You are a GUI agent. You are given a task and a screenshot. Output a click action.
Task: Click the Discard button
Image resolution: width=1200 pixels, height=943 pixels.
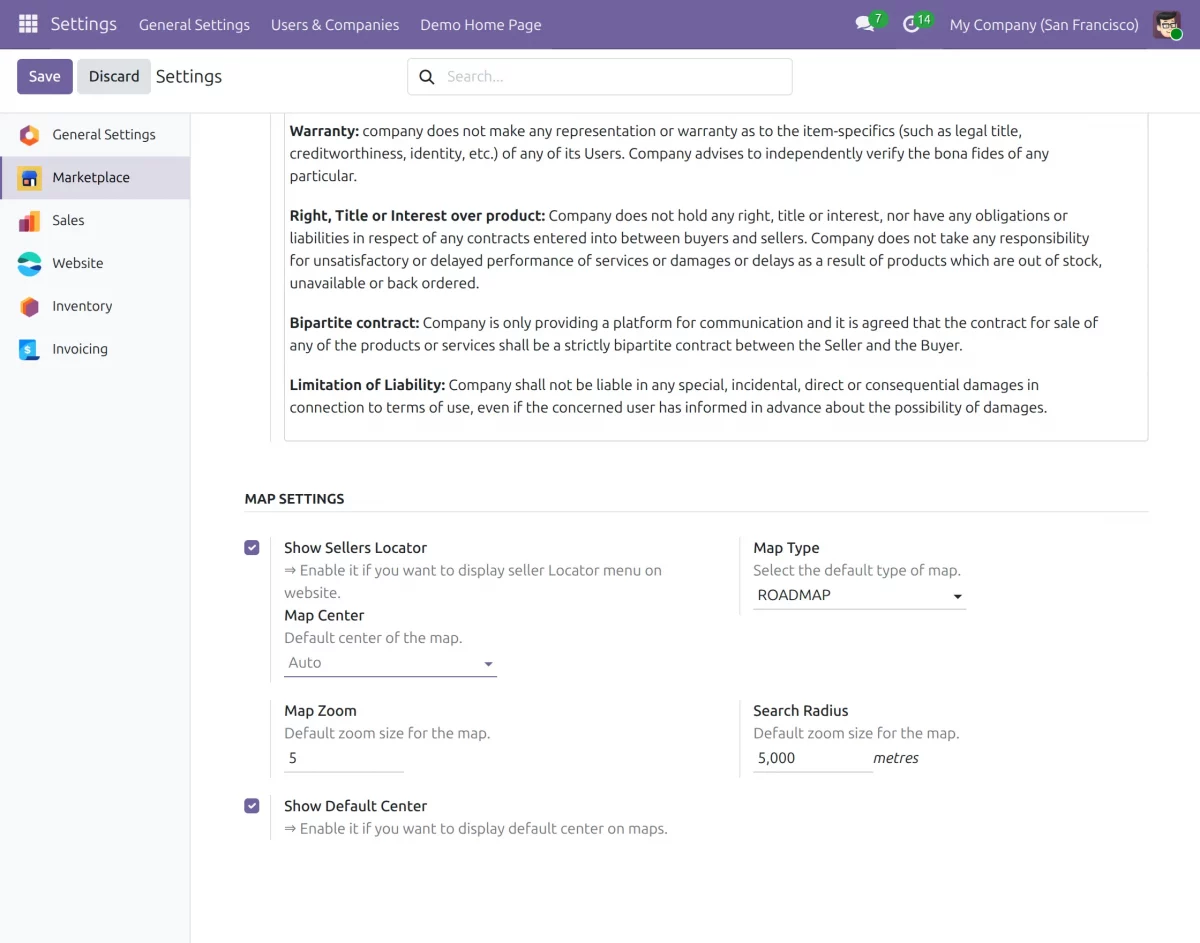114,77
